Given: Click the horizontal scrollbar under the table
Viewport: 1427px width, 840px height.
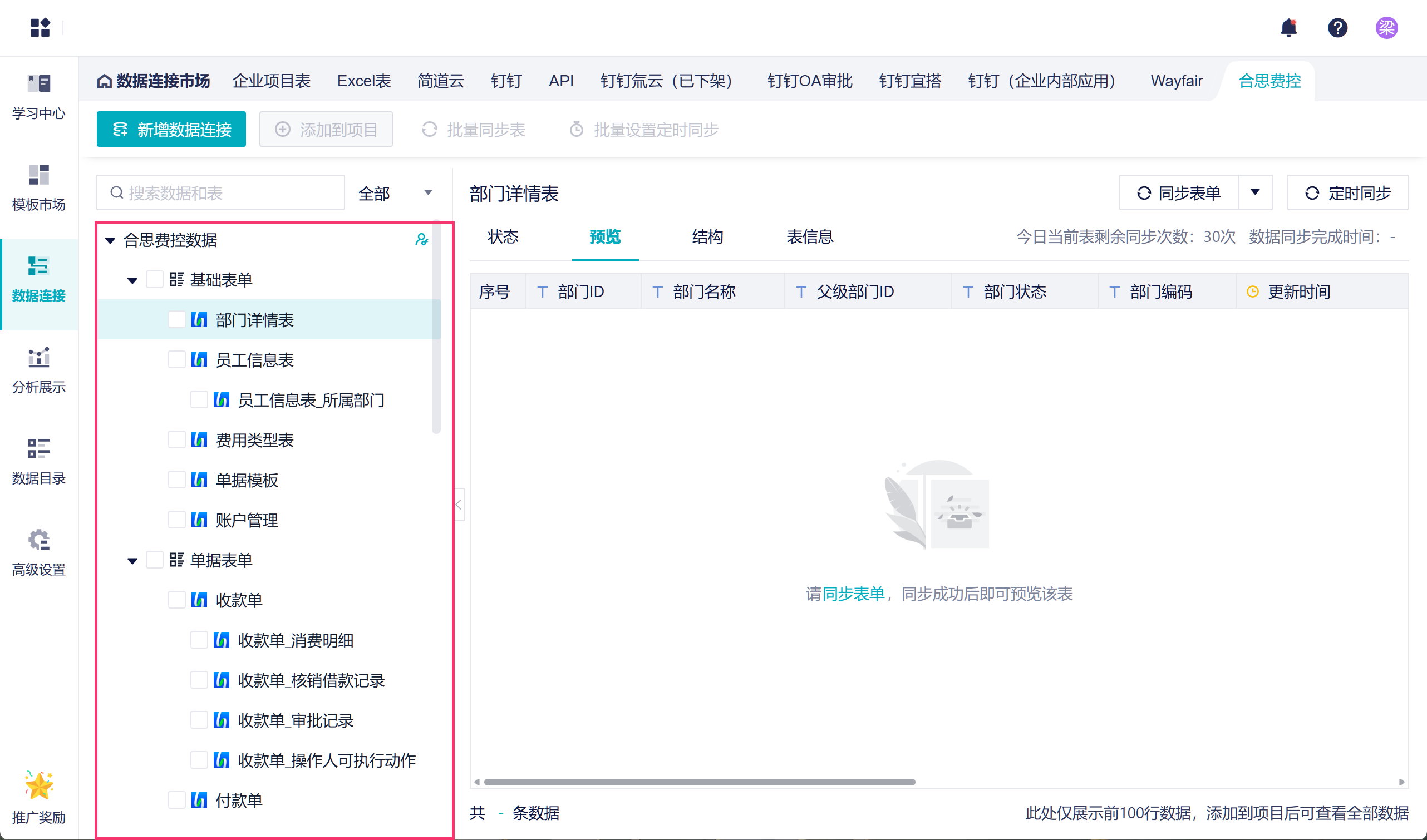Looking at the screenshot, I should (x=700, y=782).
